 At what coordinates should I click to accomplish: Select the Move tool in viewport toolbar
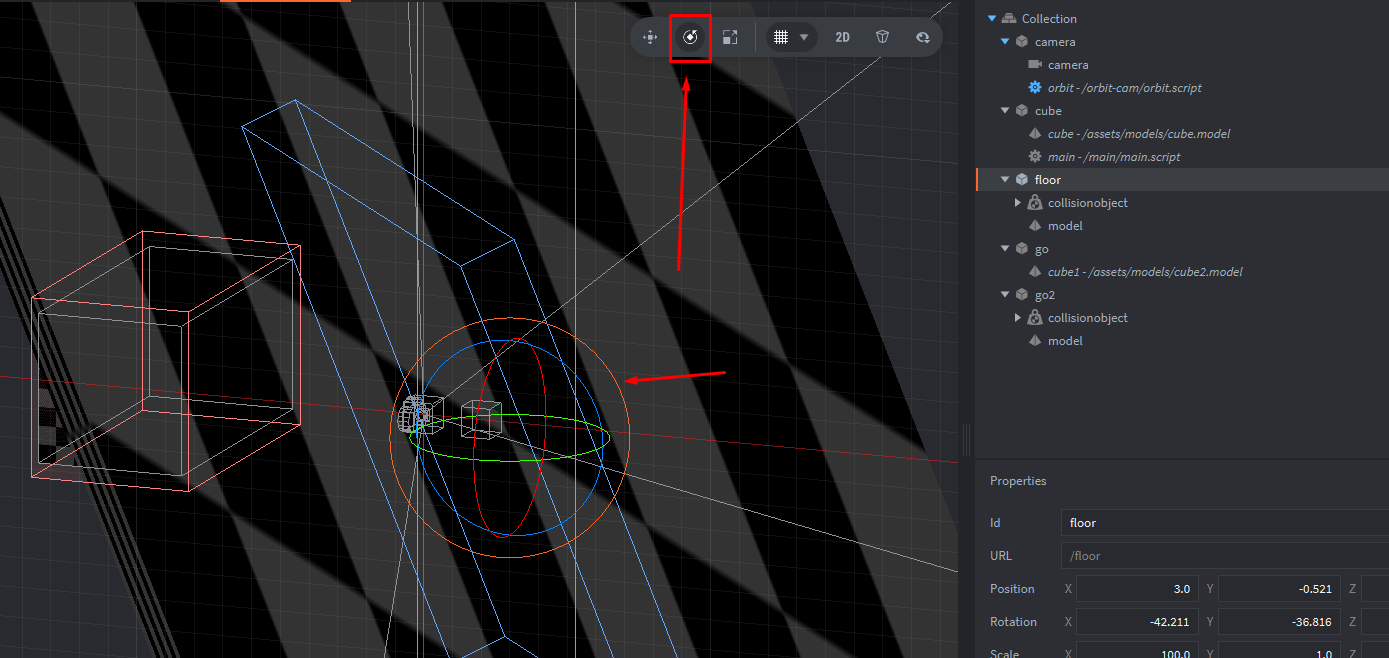[x=650, y=38]
